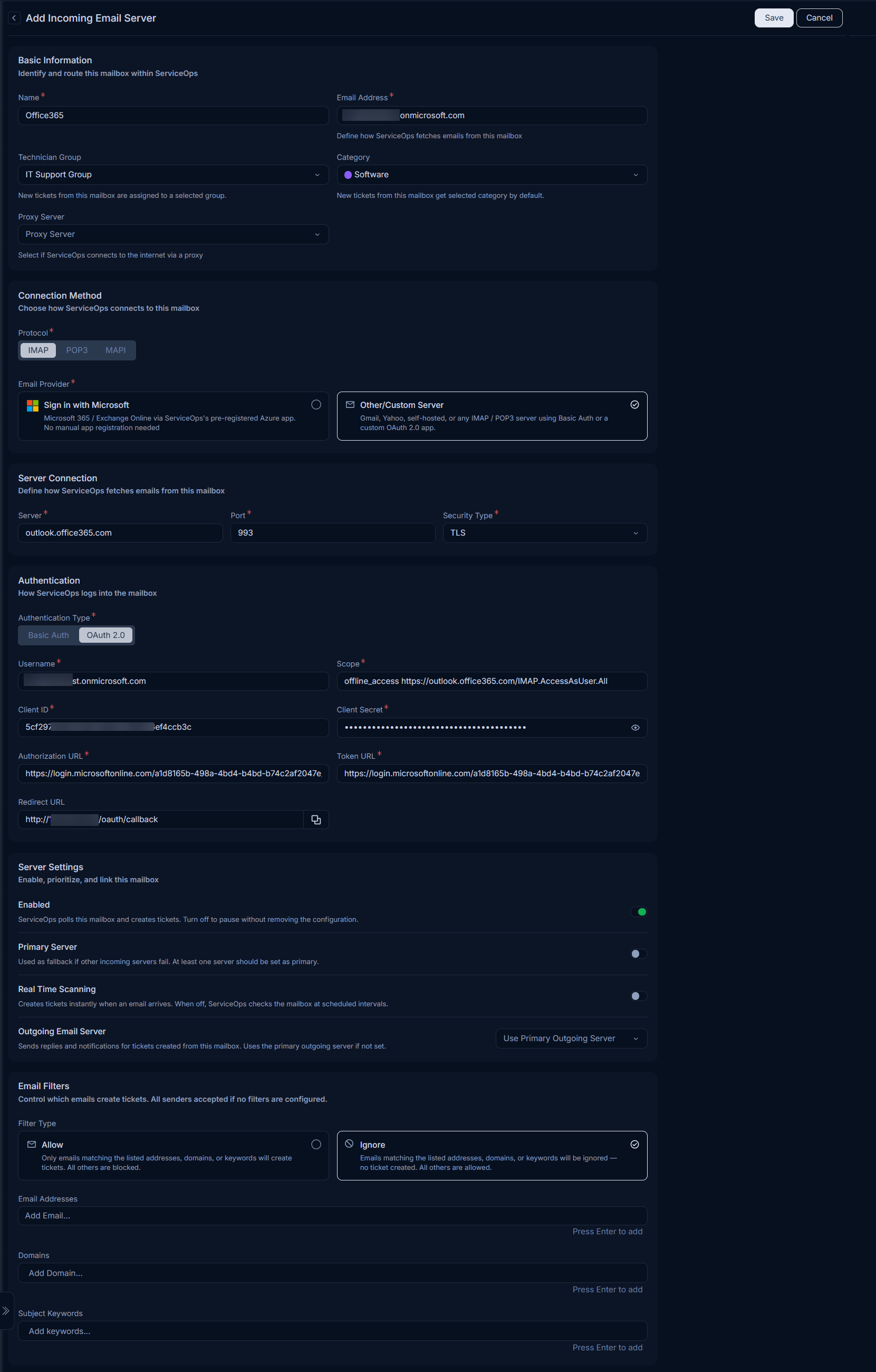The height and width of the screenshot is (1372, 876).
Task: Expand the sidebar with the double chevron
Action: coord(6,1311)
